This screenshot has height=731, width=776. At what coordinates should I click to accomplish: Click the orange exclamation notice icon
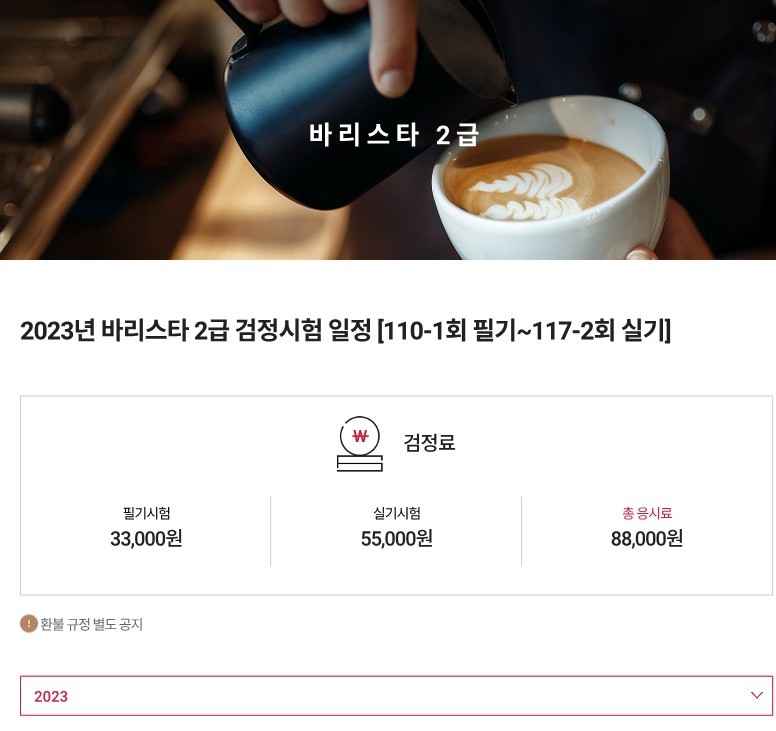tap(29, 624)
